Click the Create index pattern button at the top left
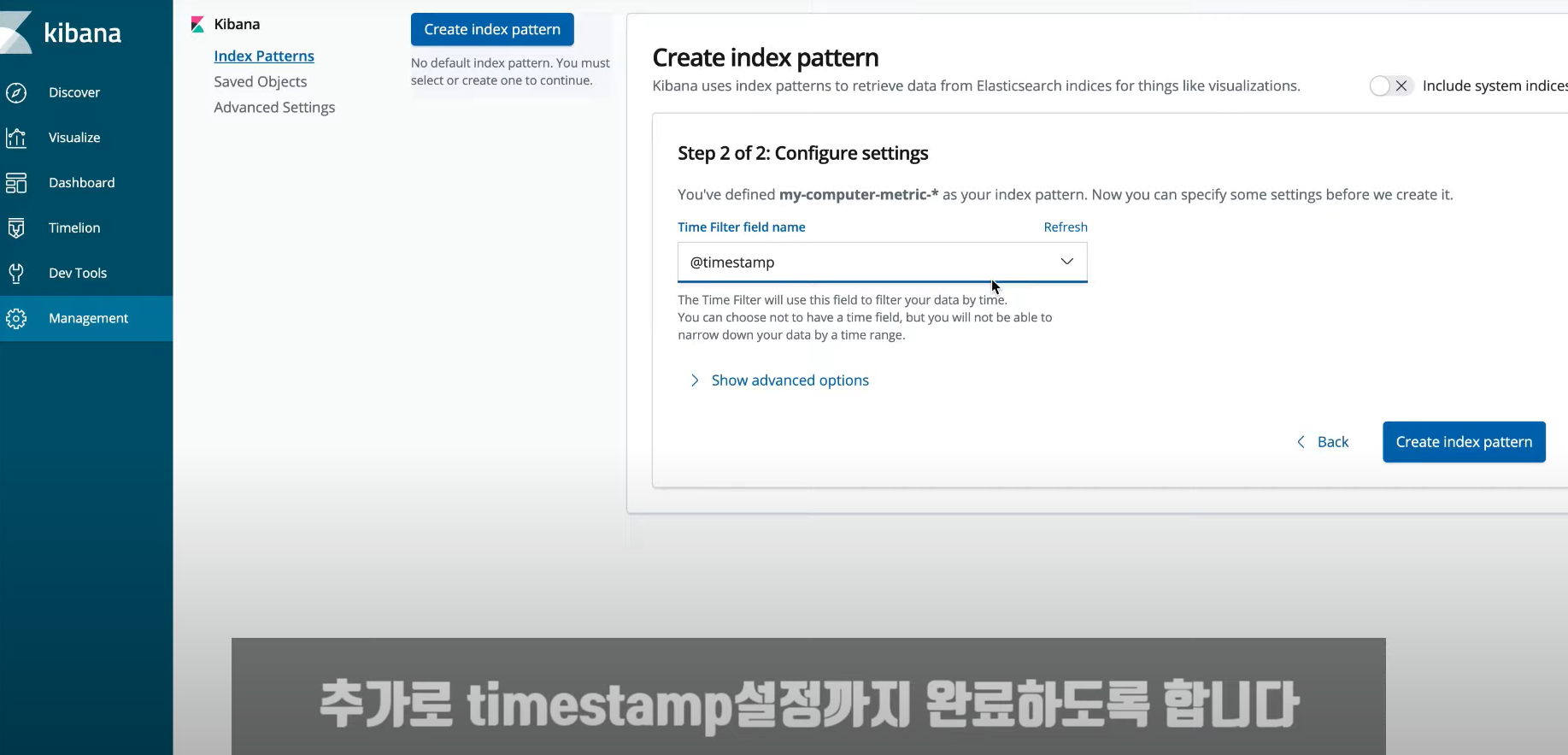The height and width of the screenshot is (755, 1568). 492,29
